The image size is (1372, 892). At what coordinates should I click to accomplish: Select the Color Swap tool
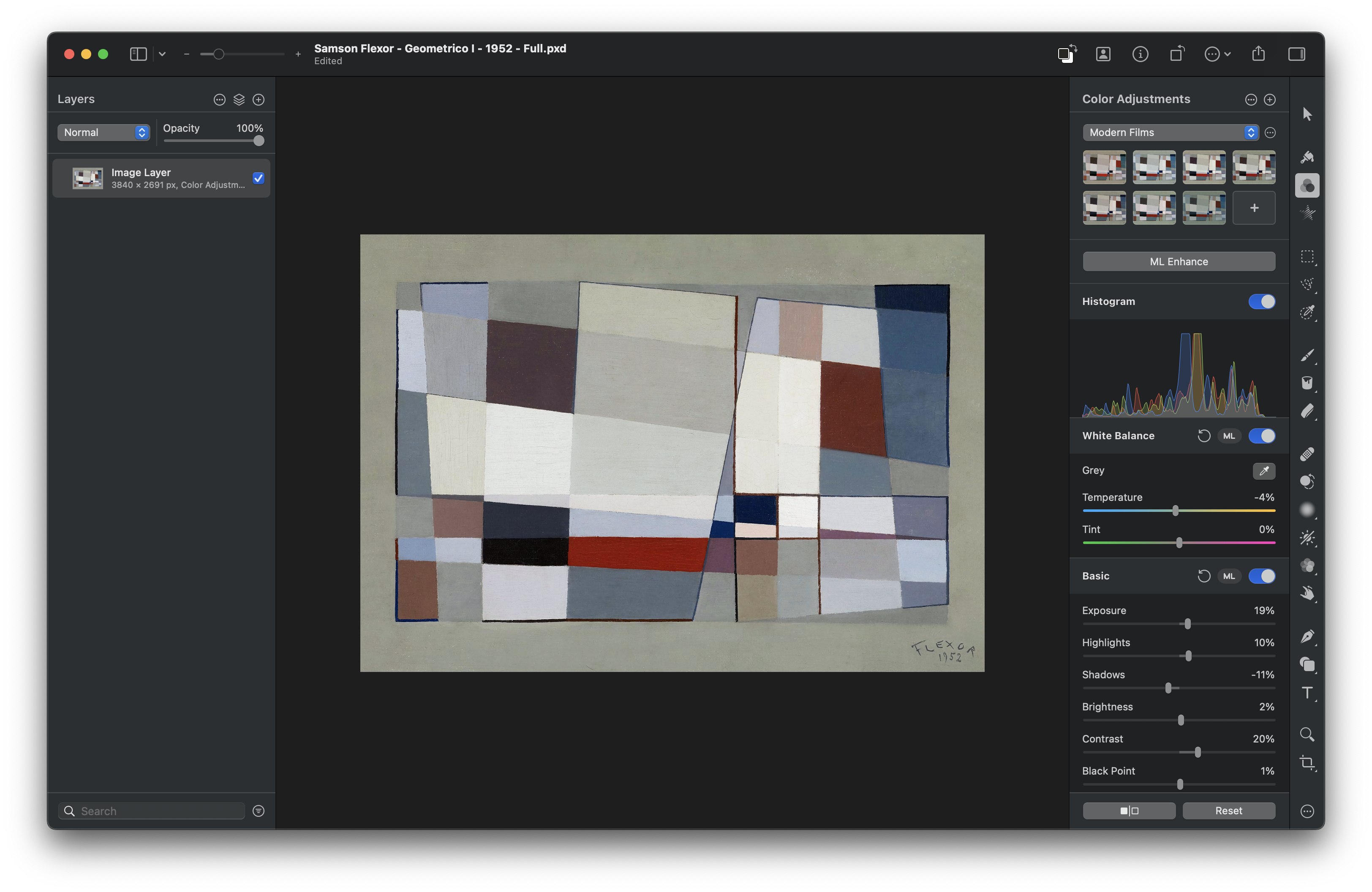tap(1307, 566)
